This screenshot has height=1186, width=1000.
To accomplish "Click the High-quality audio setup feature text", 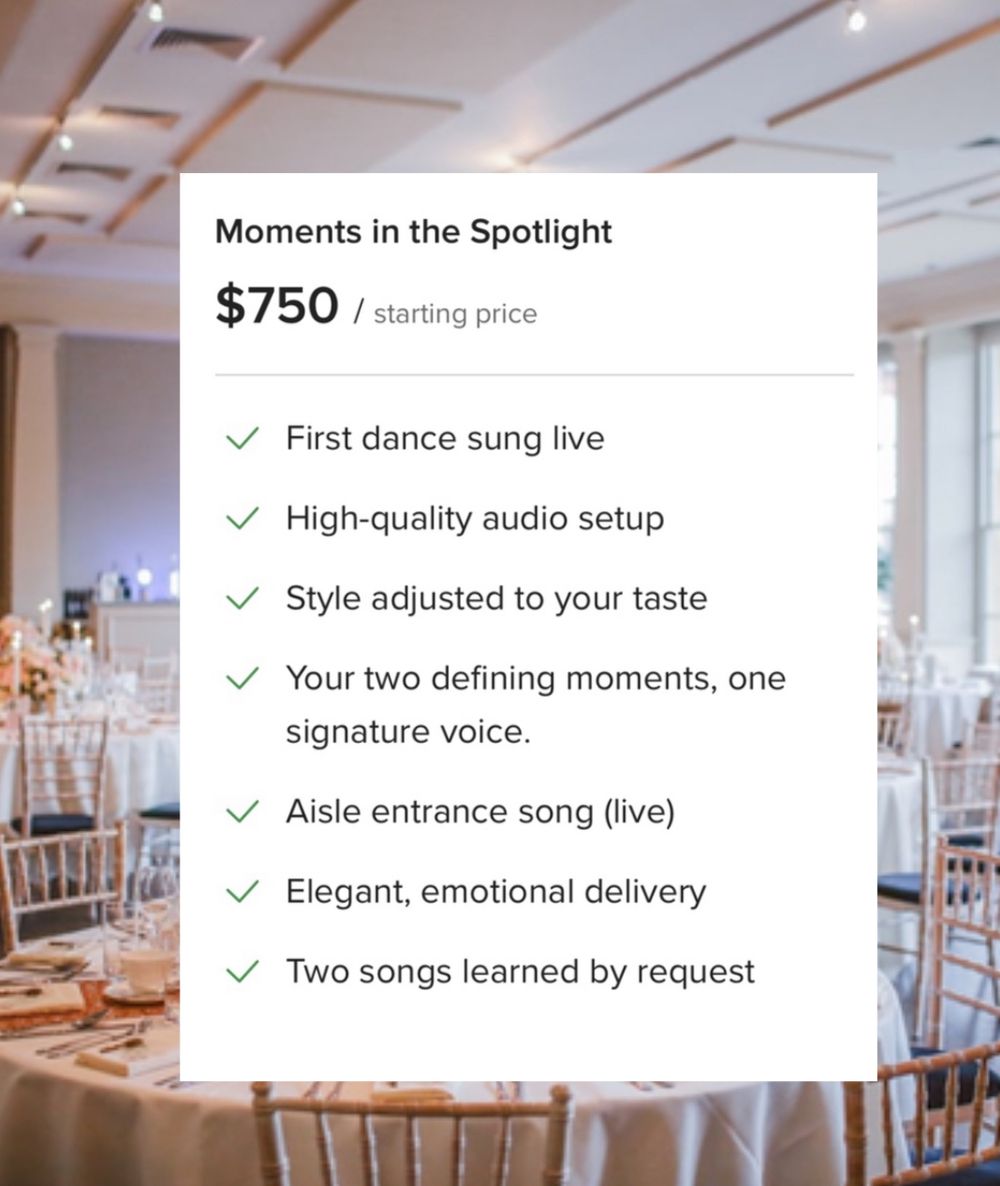I will [474, 519].
